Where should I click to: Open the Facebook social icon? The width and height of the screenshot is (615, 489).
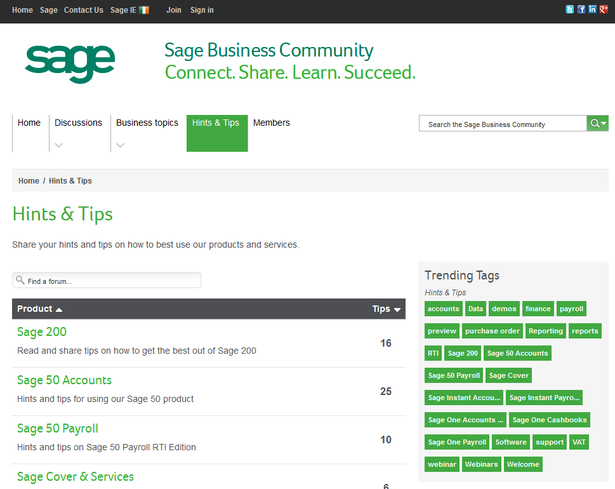pyautogui.click(x=581, y=9)
